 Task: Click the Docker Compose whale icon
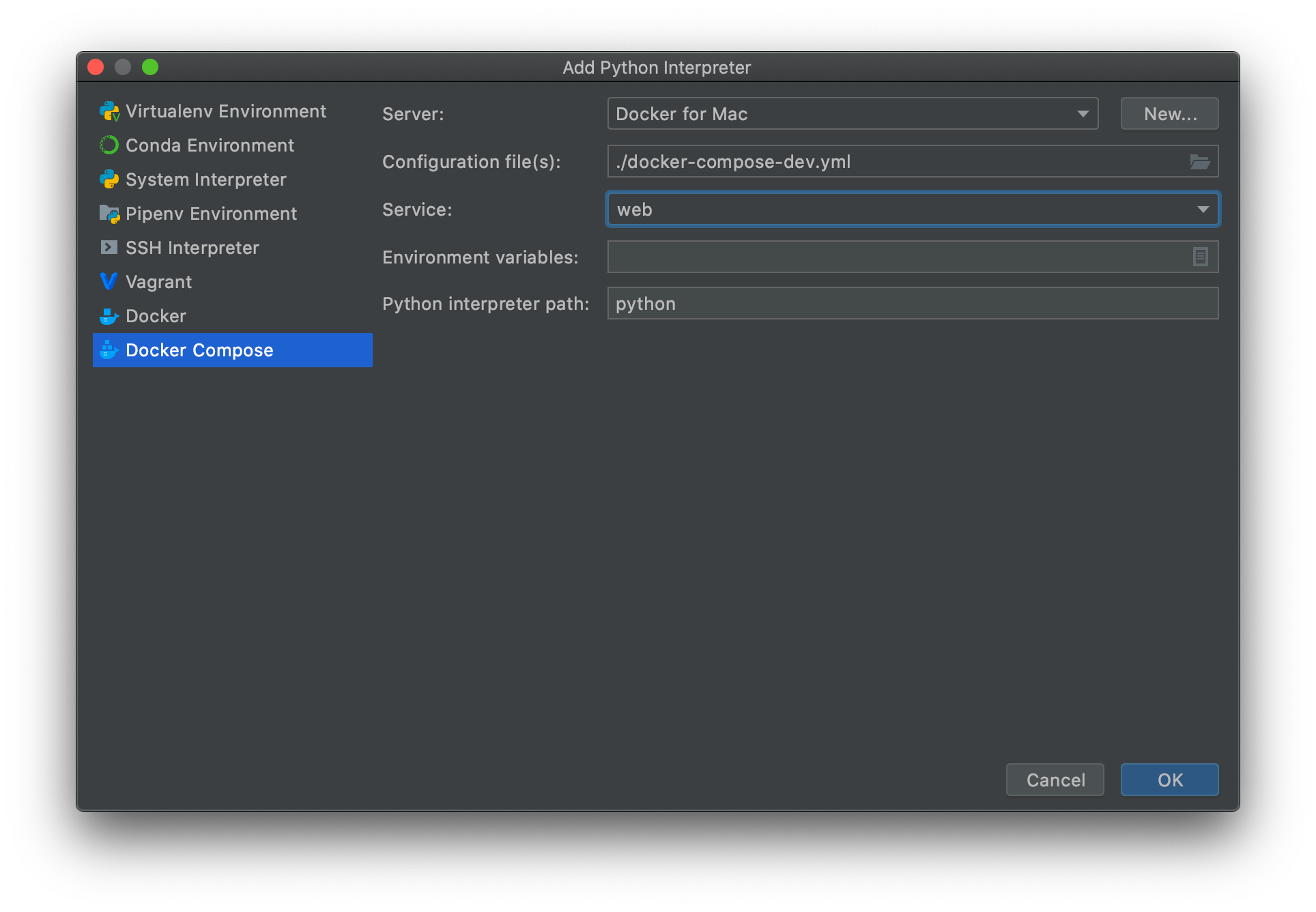point(109,350)
